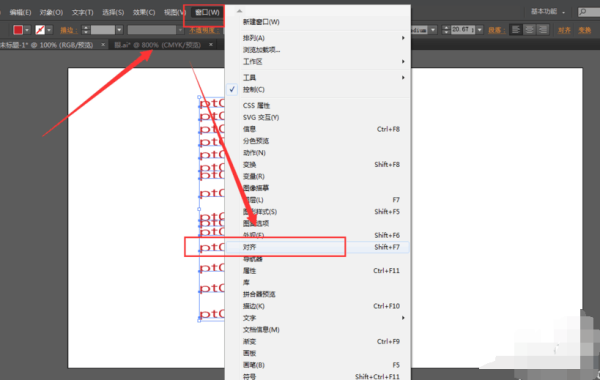
Task: Choose SVG 交互(Y) menu entry
Action: pyautogui.click(x=318, y=117)
